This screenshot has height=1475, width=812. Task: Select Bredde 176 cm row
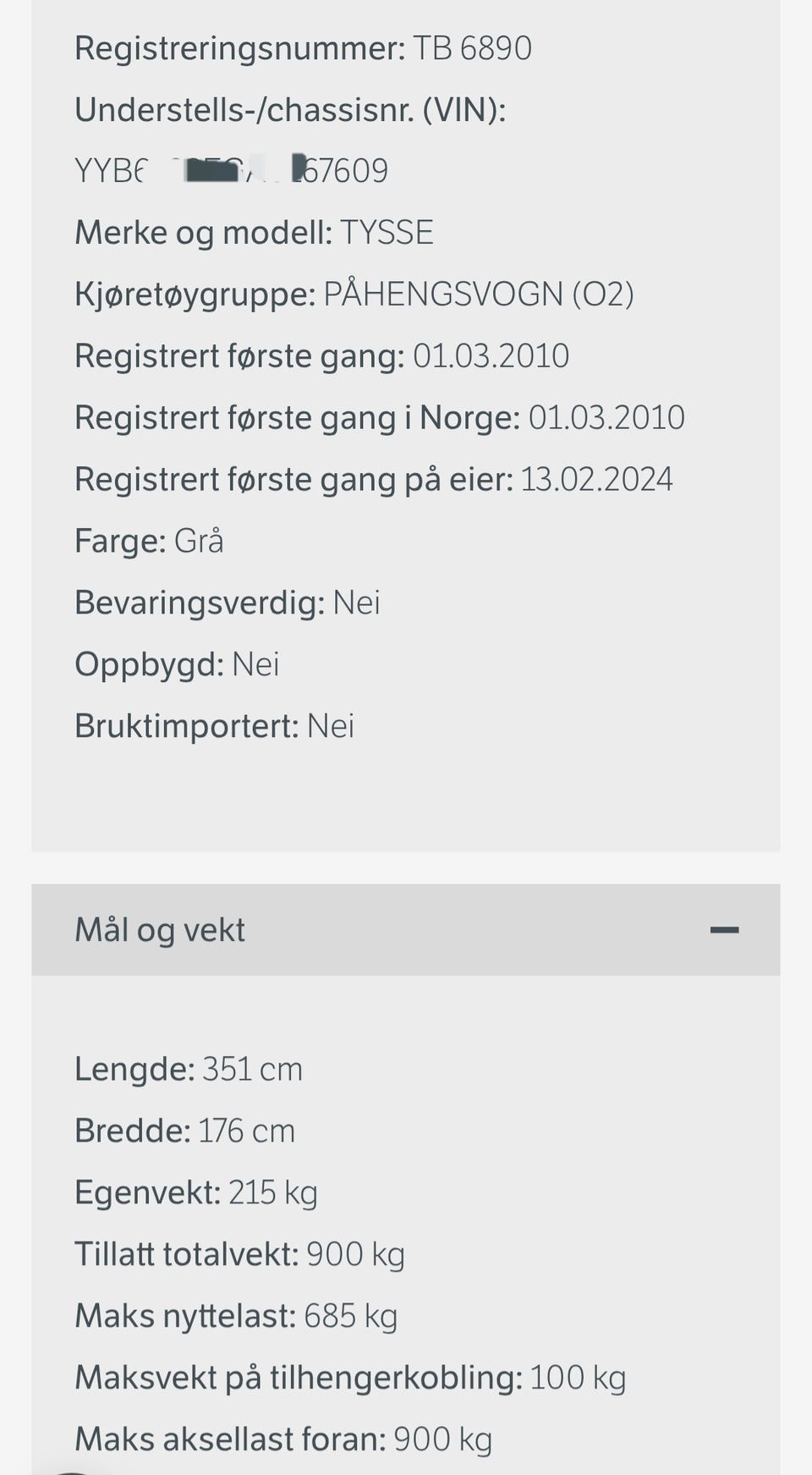(x=184, y=1131)
